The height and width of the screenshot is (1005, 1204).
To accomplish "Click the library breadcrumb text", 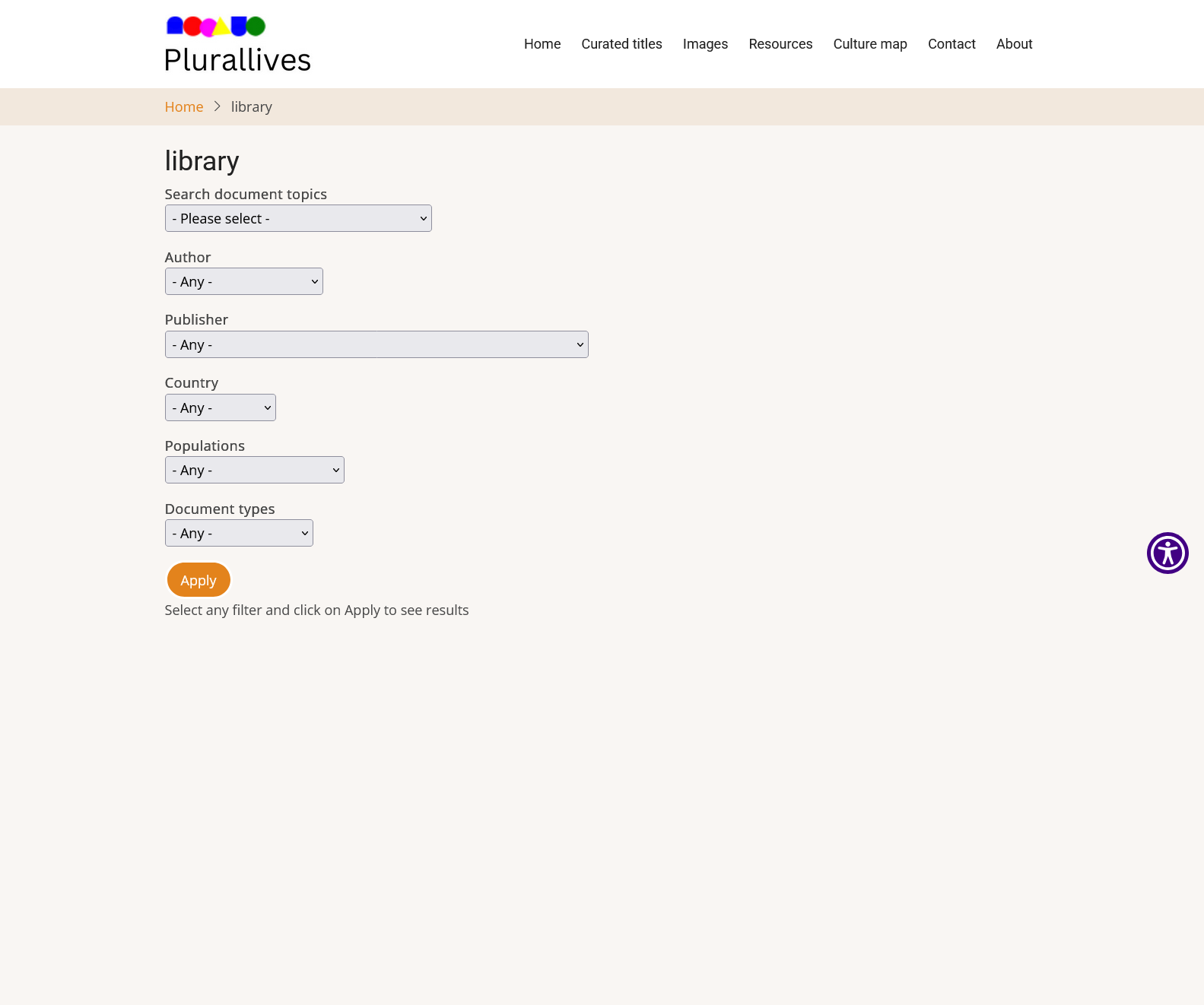I will tap(252, 107).
